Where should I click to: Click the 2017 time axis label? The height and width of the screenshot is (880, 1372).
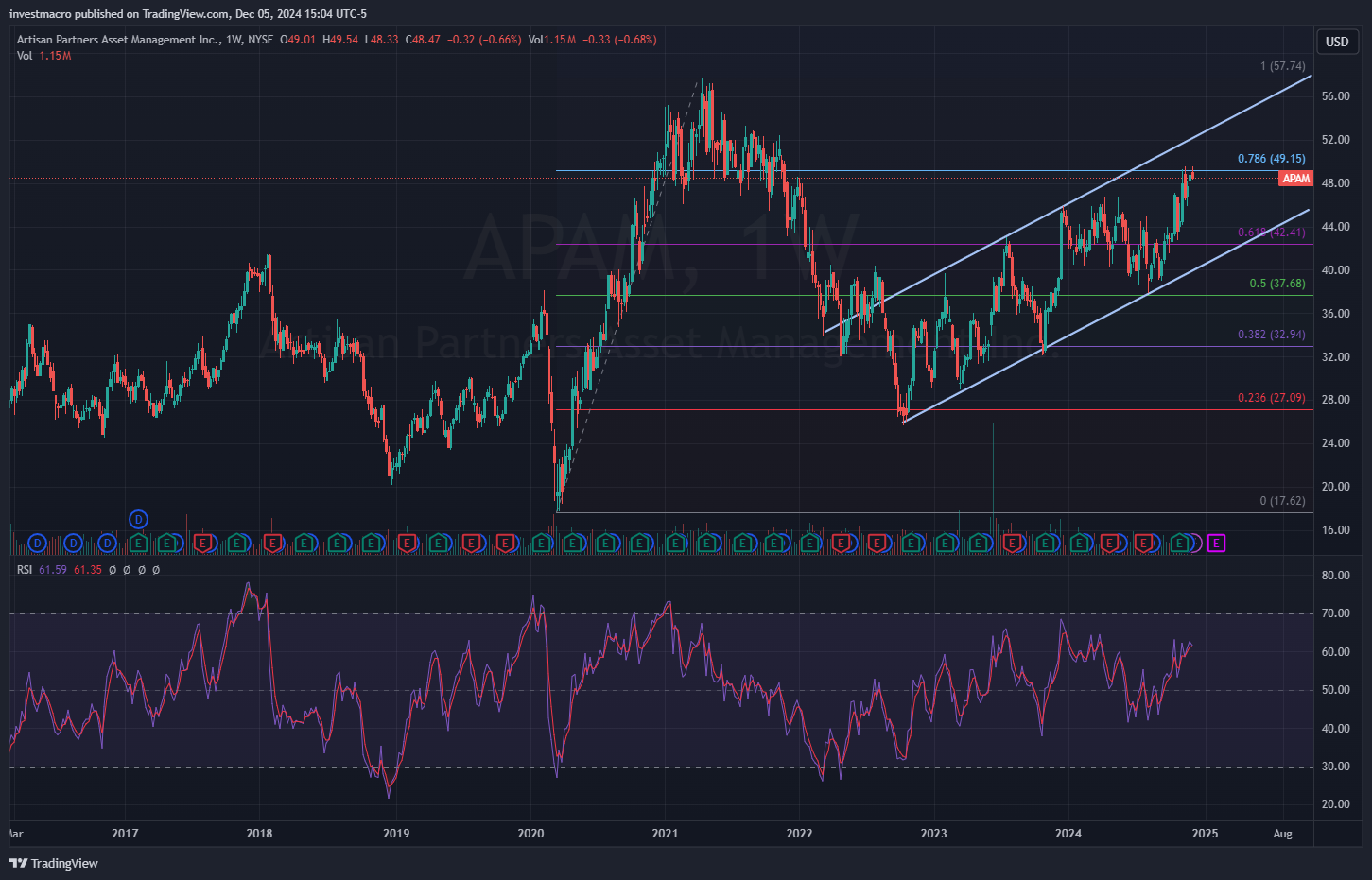tap(125, 834)
